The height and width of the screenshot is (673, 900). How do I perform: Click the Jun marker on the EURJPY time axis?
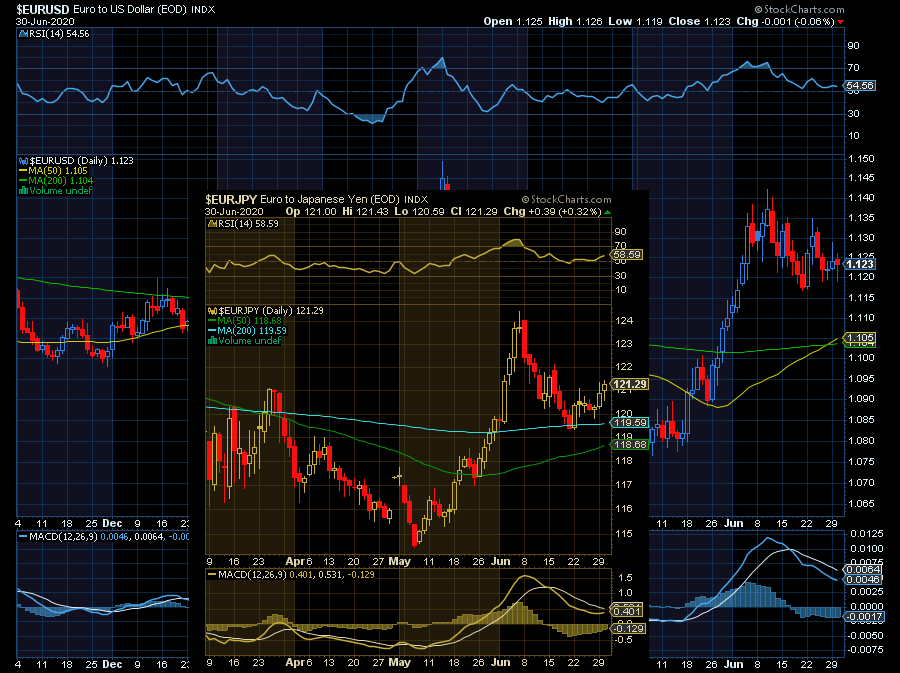pyautogui.click(x=501, y=562)
